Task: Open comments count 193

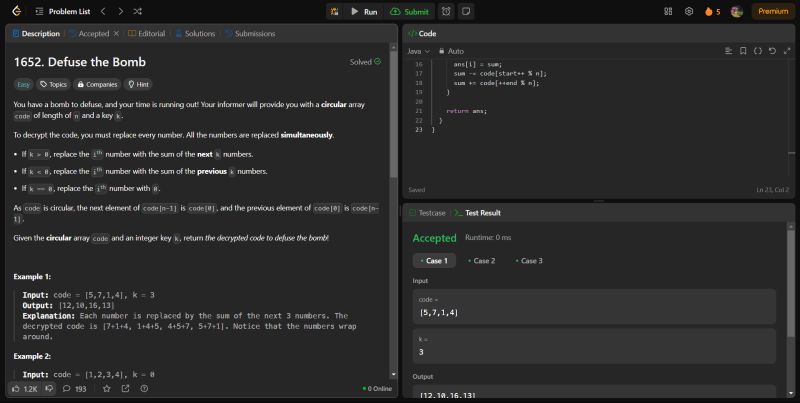Action: coord(74,389)
